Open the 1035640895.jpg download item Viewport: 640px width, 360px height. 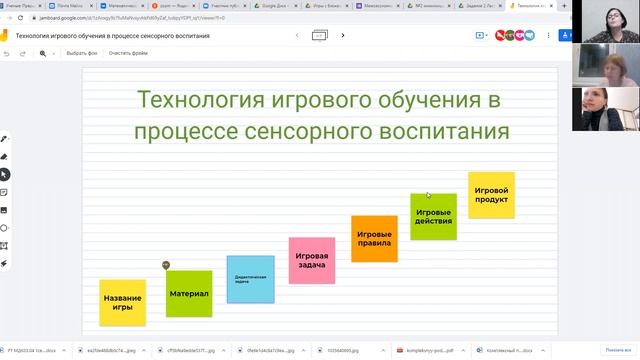tap(343, 351)
